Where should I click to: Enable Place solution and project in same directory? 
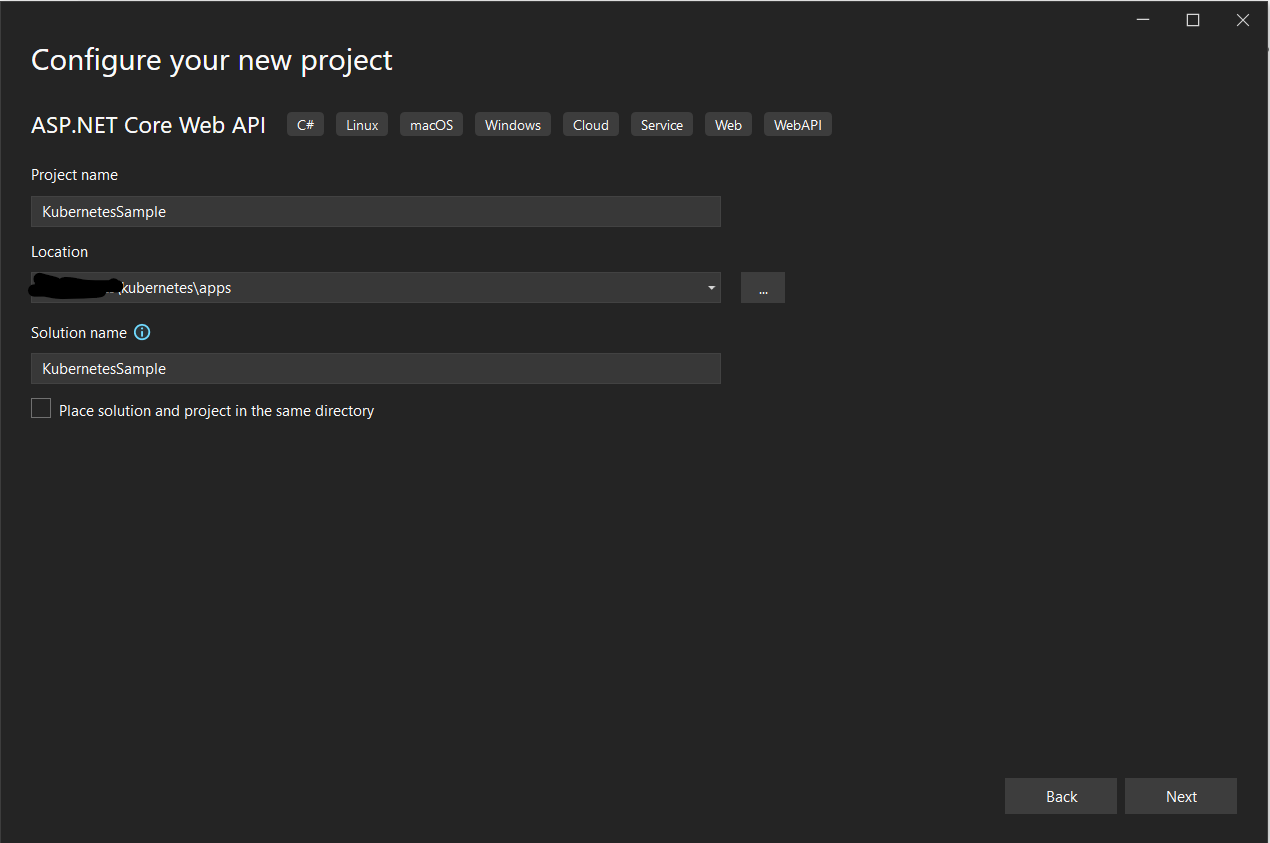coord(41,408)
